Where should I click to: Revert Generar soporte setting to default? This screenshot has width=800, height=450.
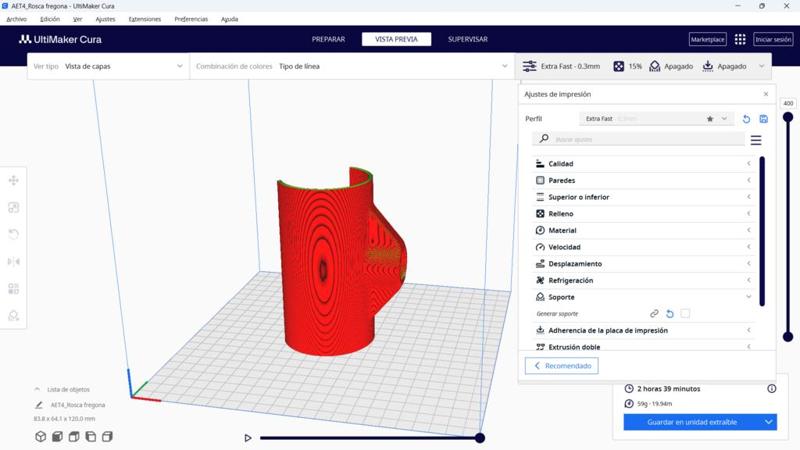(x=670, y=313)
